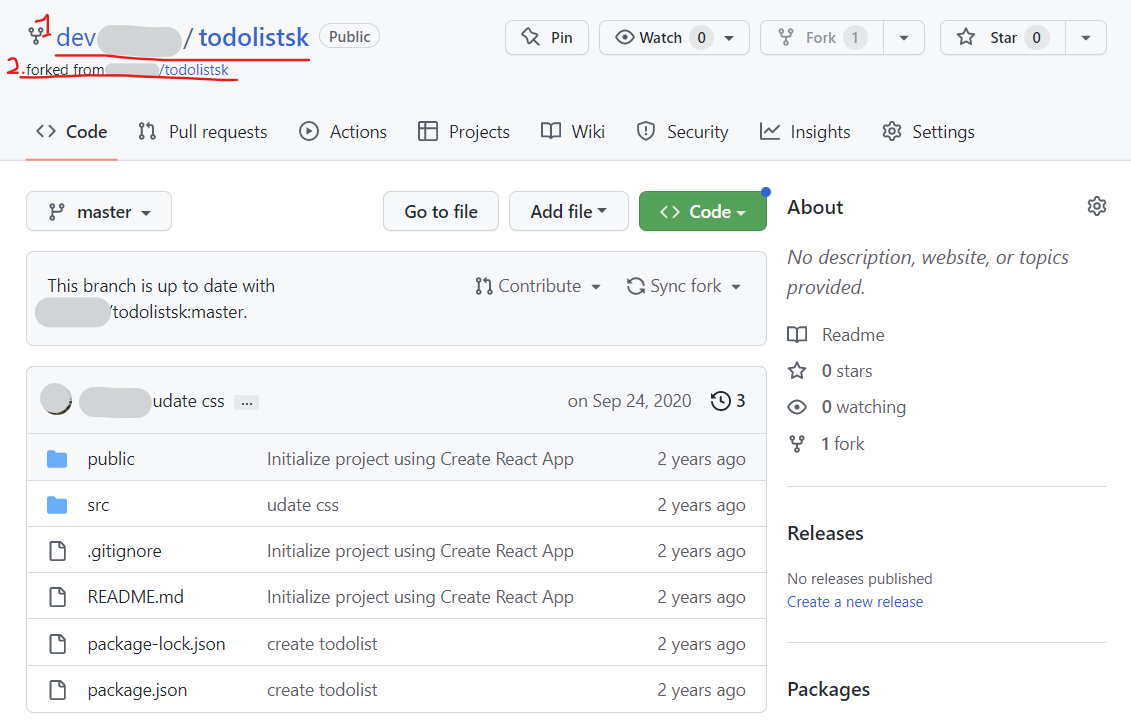Open the udate css latest commit message
Image resolution: width=1131 pixels, height=726 pixels.
tap(188, 401)
